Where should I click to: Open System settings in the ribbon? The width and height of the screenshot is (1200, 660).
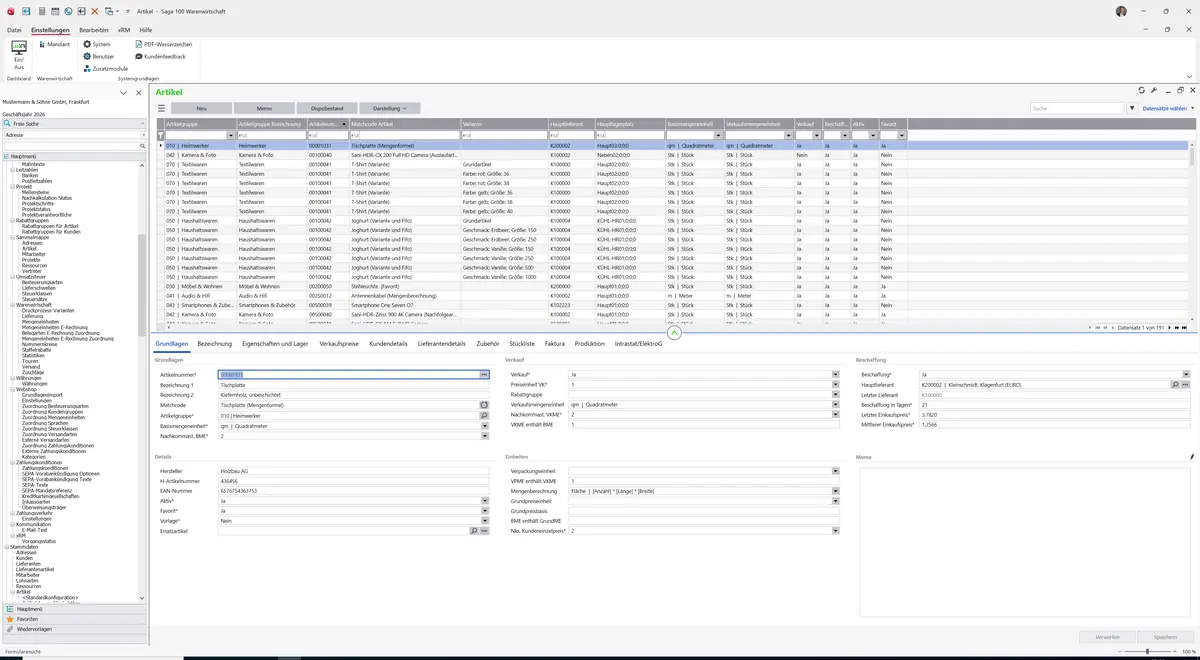(97, 45)
